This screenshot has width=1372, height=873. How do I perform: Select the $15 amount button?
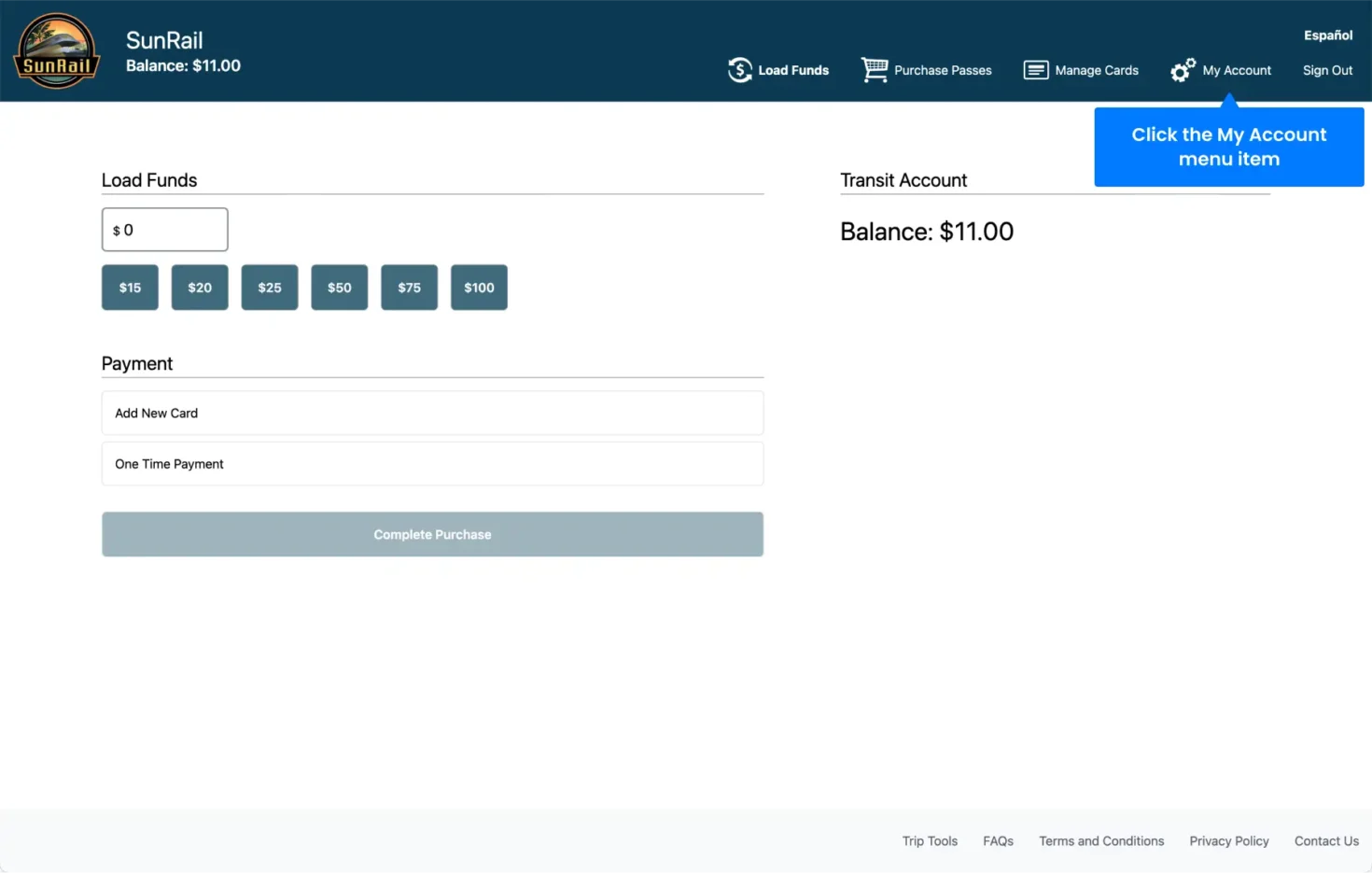(130, 288)
